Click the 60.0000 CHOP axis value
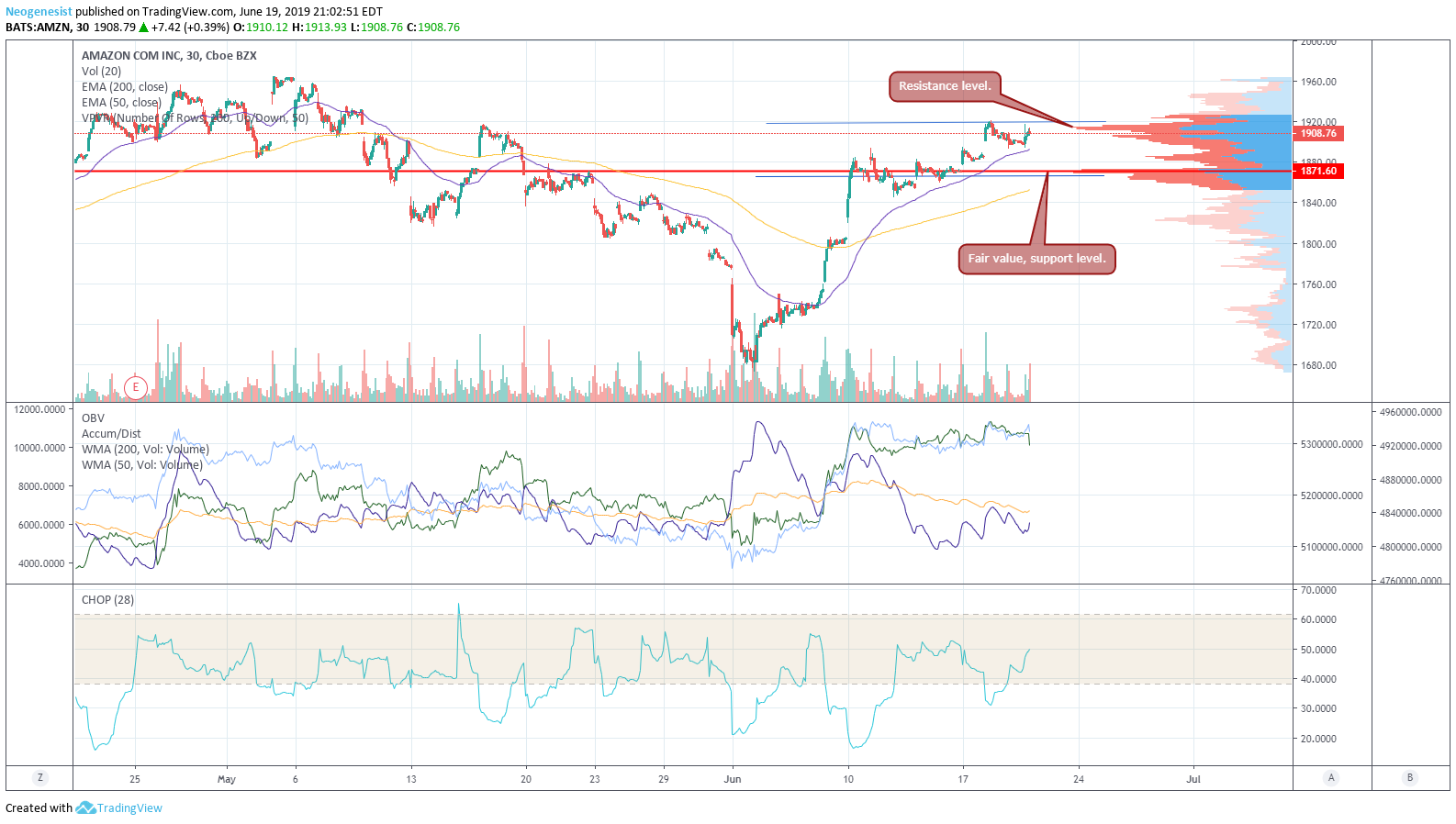The height and width of the screenshot is (824, 1456). click(x=1318, y=619)
